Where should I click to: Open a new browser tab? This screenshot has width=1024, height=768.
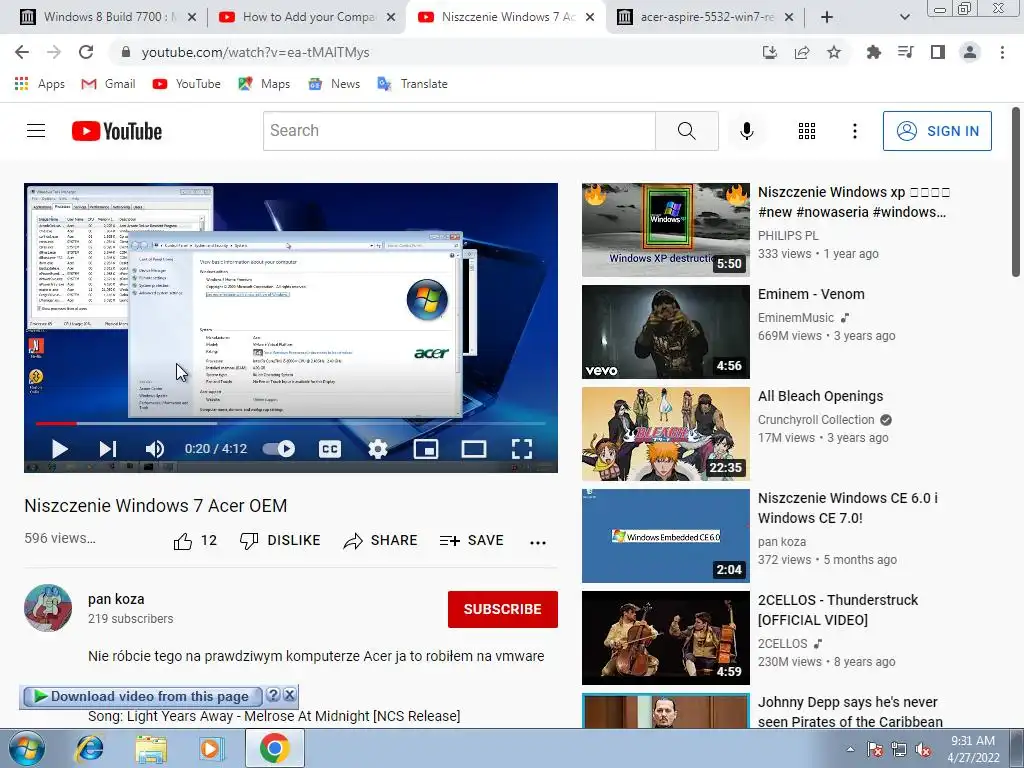tap(827, 17)
